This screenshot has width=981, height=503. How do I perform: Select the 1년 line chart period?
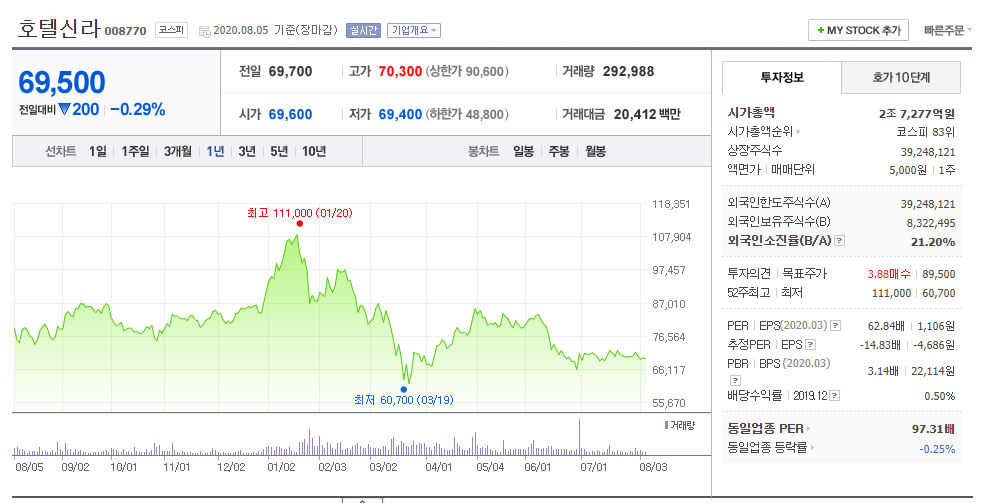[215, 151]
